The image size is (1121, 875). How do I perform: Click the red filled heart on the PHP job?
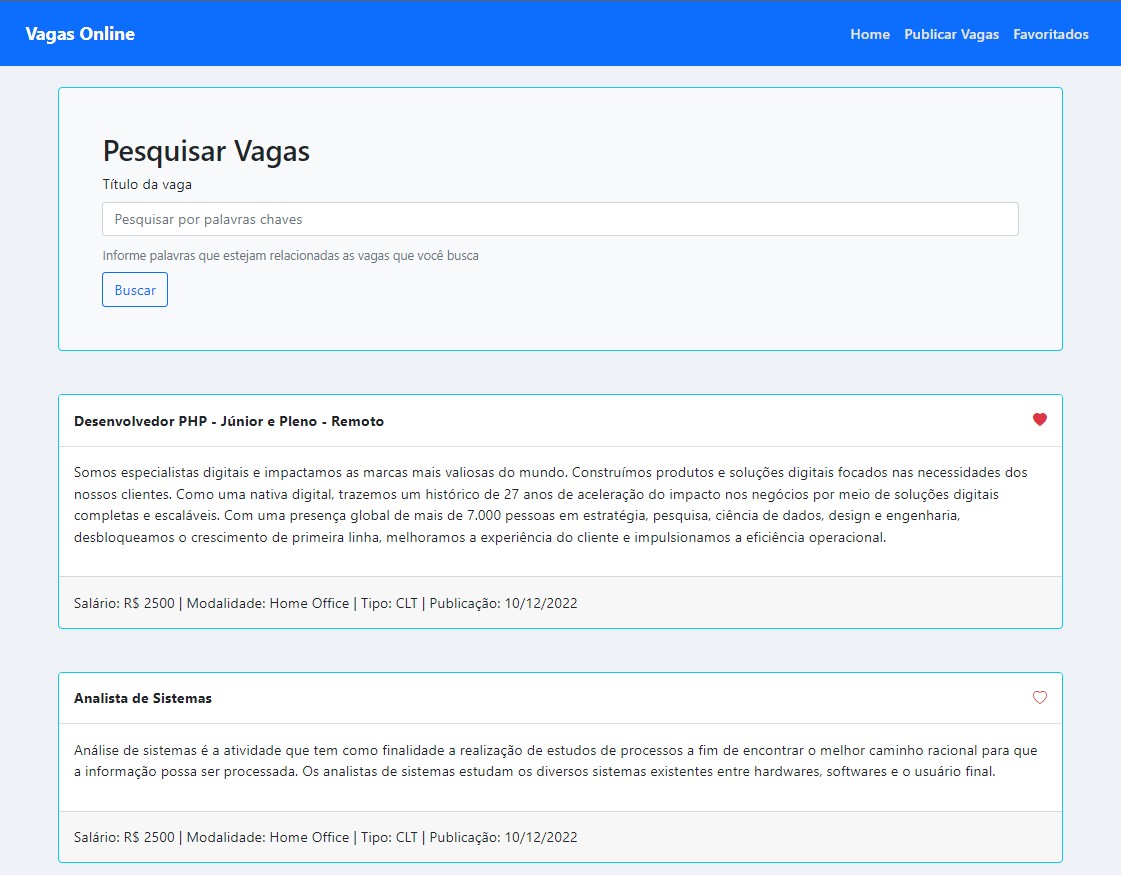click(x=1040, y=420)
